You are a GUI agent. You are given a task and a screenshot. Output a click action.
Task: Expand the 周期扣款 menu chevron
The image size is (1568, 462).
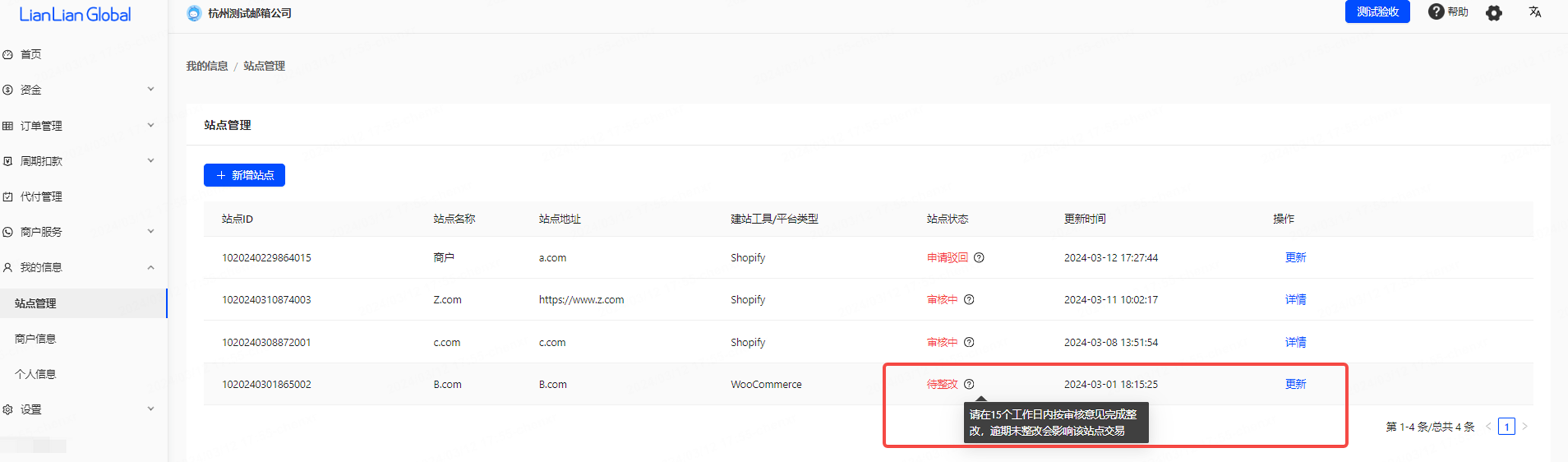coord(151,161)
